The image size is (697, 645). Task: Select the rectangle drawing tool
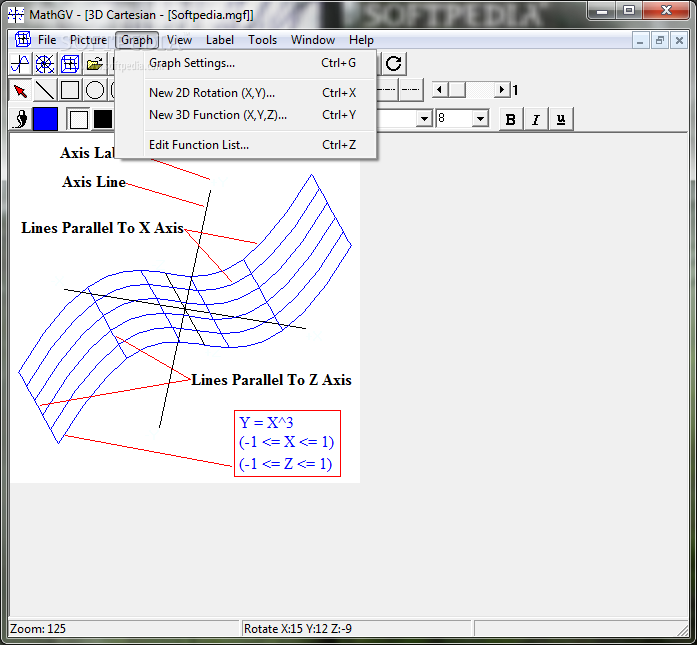coord(70,90)
